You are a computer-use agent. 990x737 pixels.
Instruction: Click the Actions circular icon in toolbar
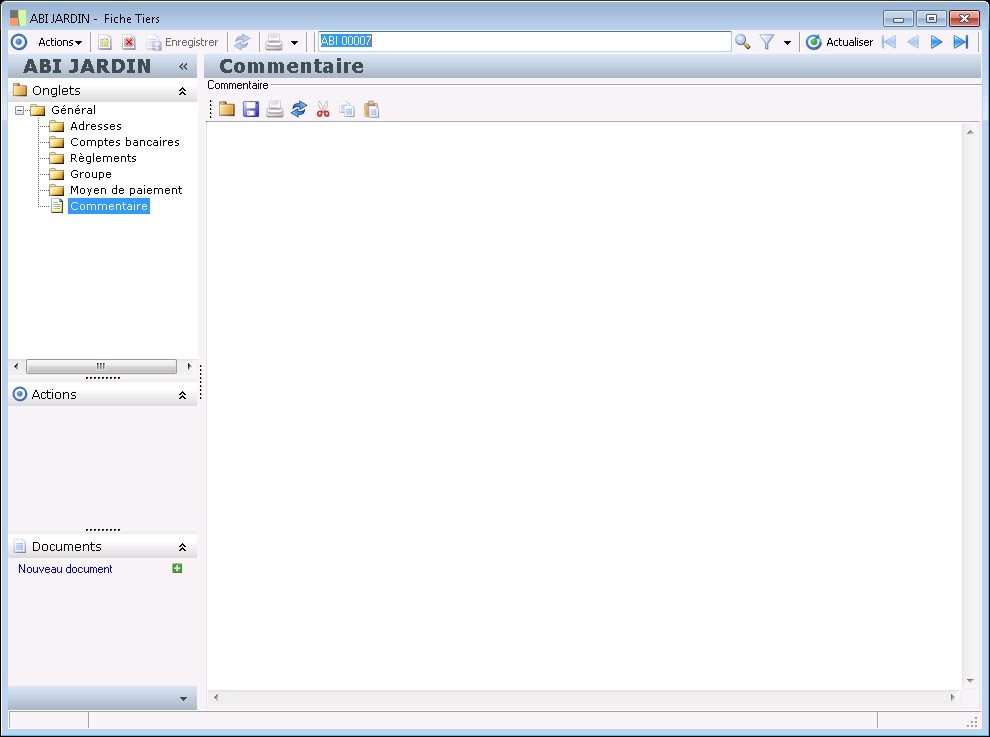tap(19, 42)
